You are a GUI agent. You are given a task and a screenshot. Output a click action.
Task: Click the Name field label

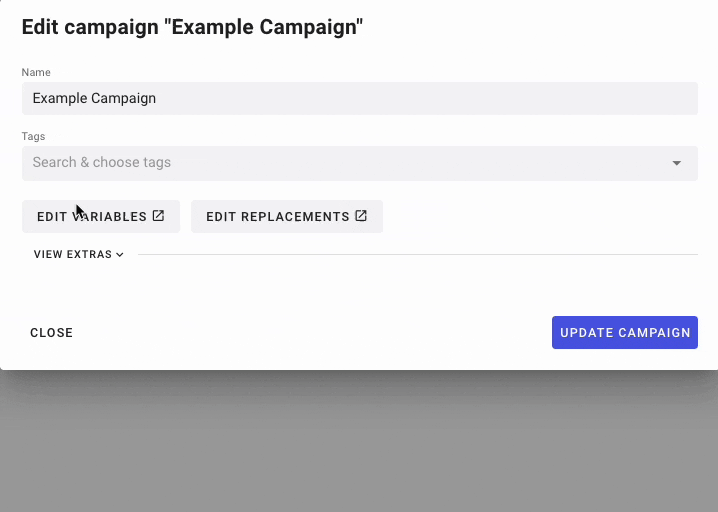coord(36,72)
